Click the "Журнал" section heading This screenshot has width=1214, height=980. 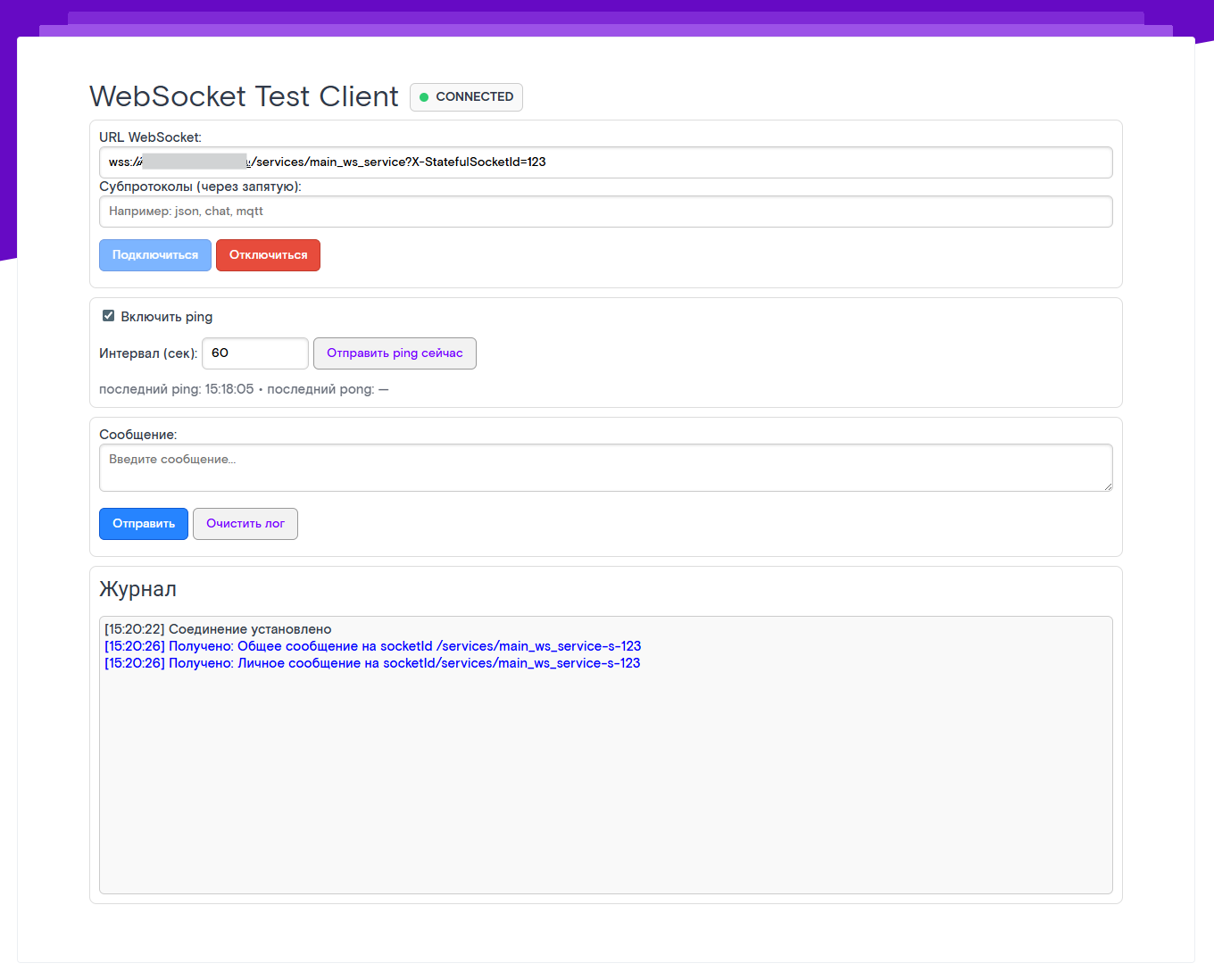[x=137, y=589]
